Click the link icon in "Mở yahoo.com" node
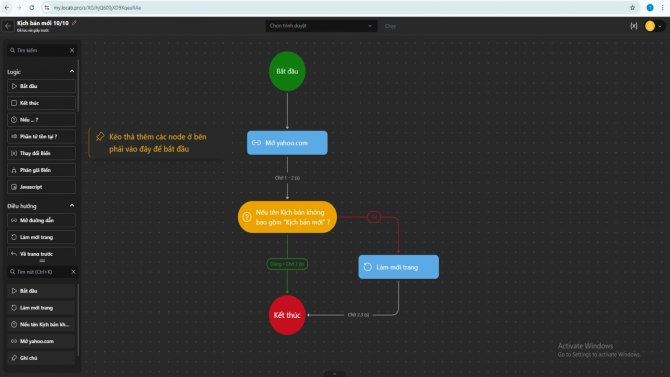The height and width of the screenshot is (377, 670). tap(256, 143)
